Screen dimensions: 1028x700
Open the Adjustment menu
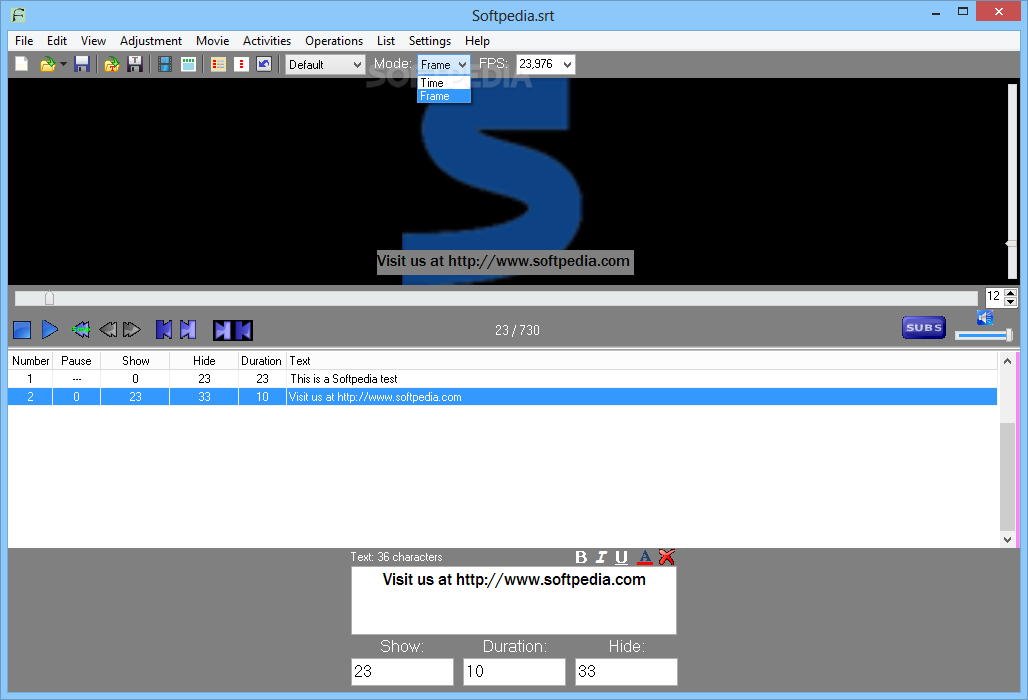click(151, 41)
